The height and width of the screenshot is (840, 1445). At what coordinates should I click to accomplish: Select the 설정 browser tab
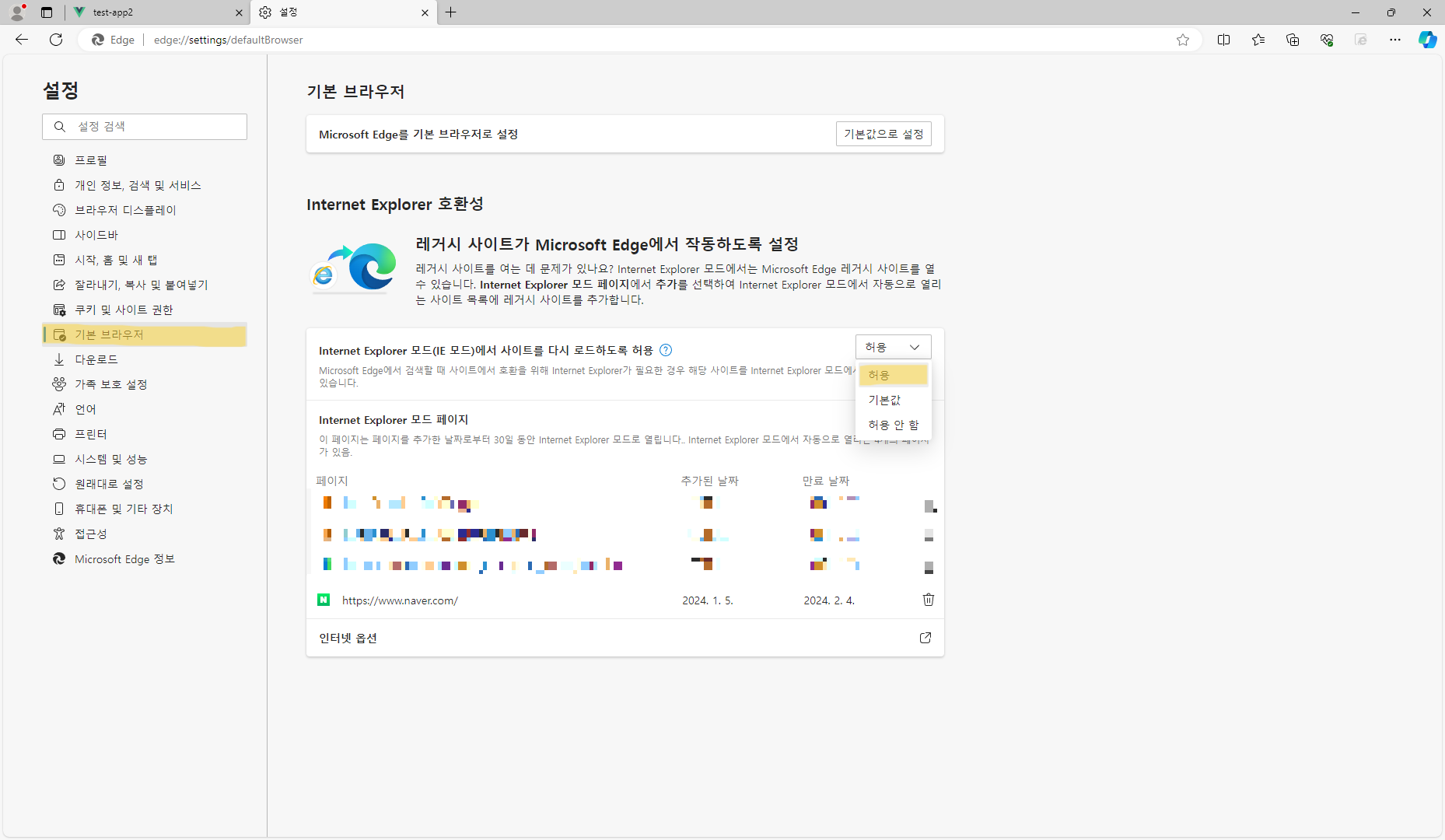[343, 12]
